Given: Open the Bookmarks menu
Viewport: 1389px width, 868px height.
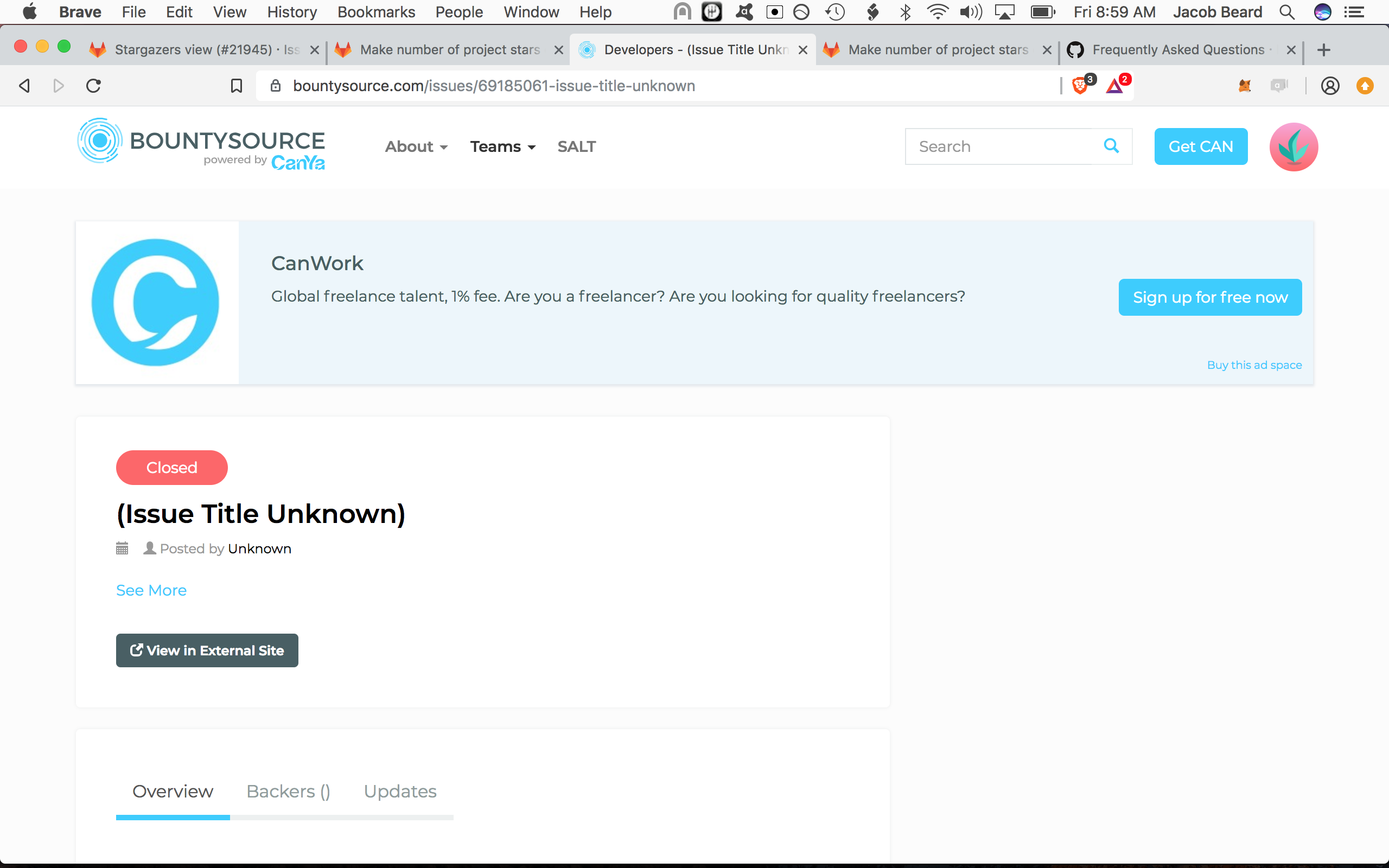Looking at the screenshot, I should point(376,11).
